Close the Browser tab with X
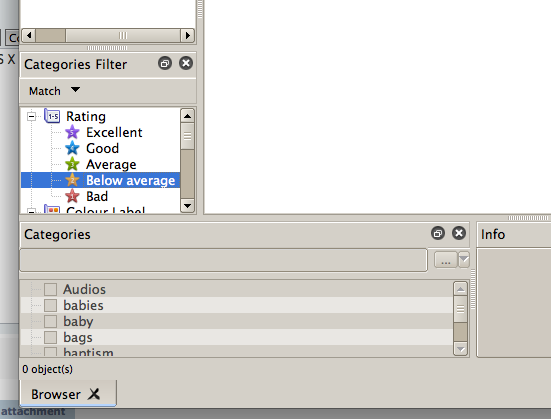The height and width of the screenshot is (419, 551). coord(94,394)
